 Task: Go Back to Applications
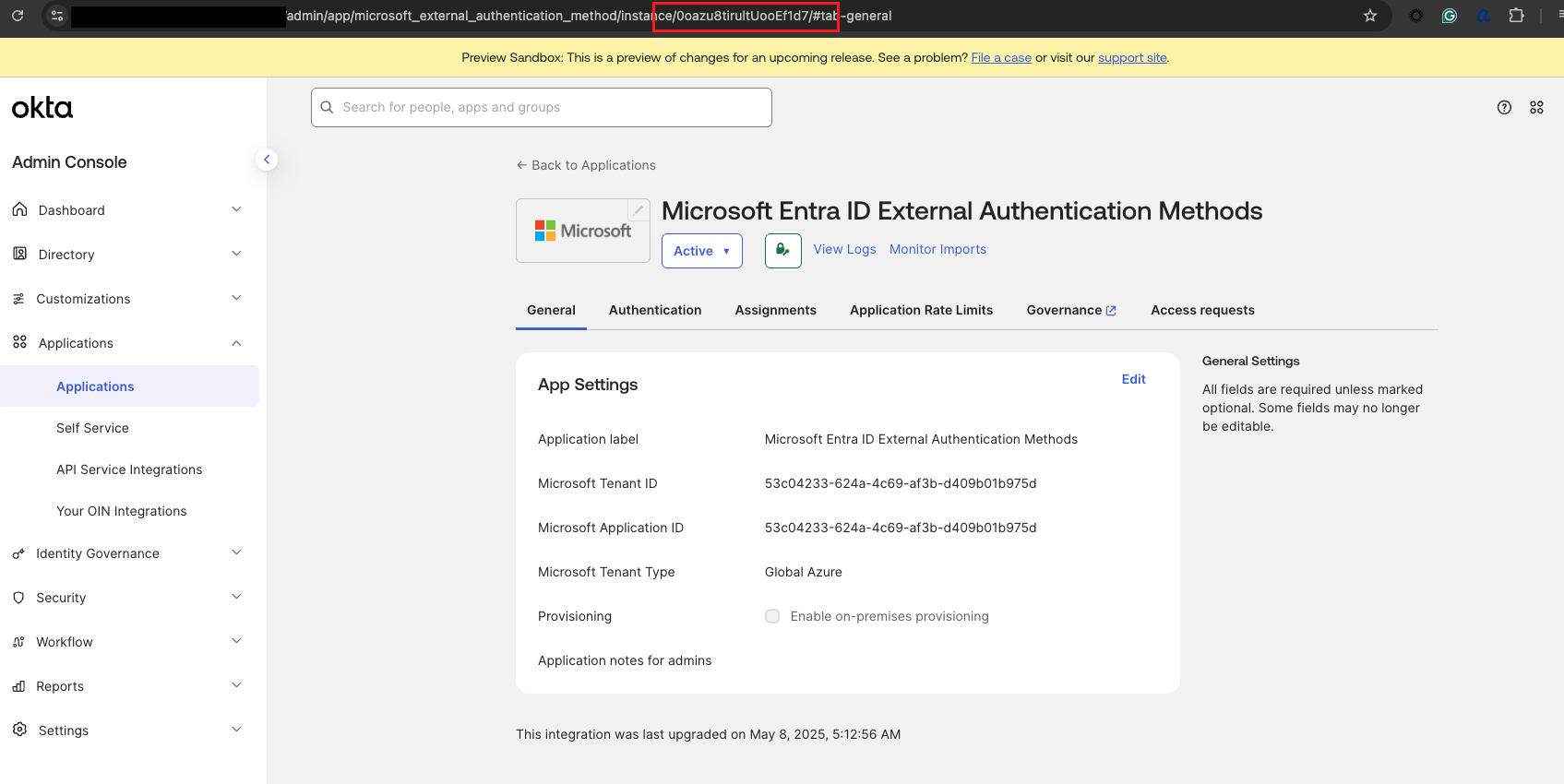point(586,165)
